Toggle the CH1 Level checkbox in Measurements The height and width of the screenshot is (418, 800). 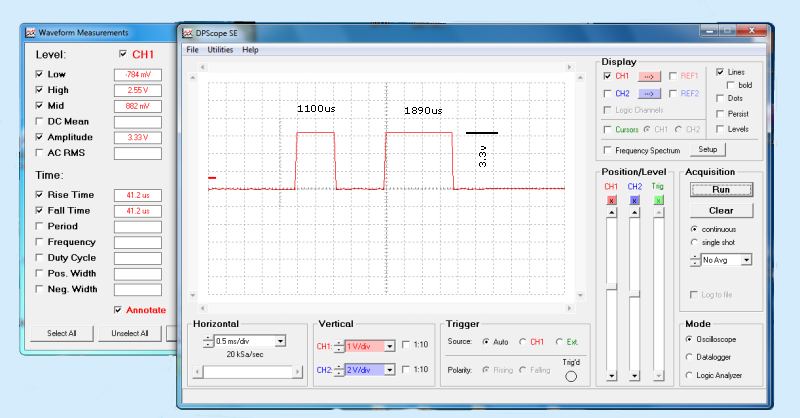pos(122,54)
